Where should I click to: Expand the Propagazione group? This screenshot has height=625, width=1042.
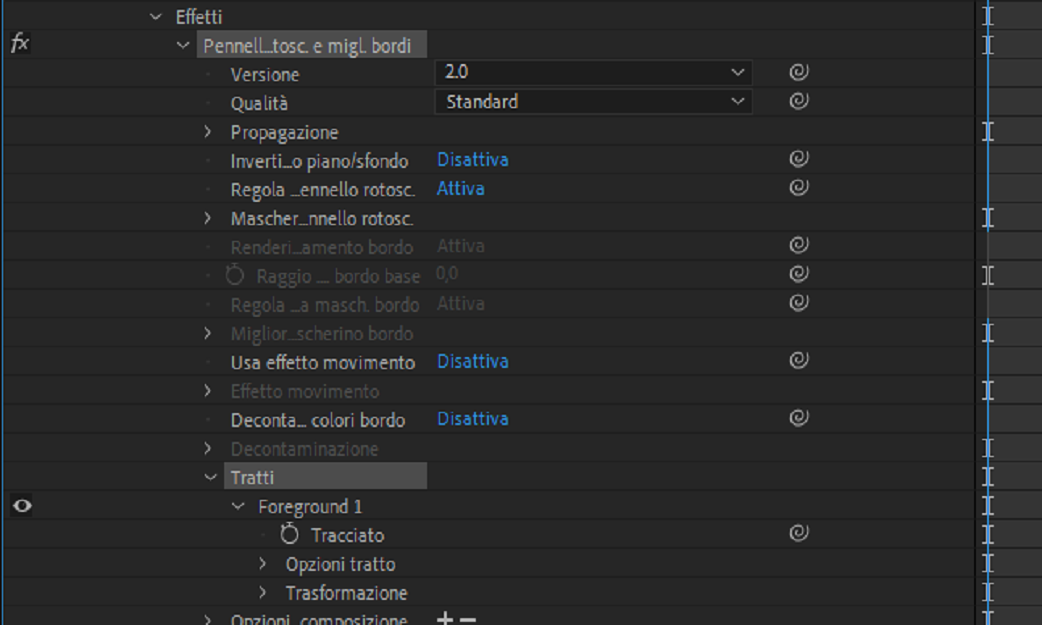[208, 131]
